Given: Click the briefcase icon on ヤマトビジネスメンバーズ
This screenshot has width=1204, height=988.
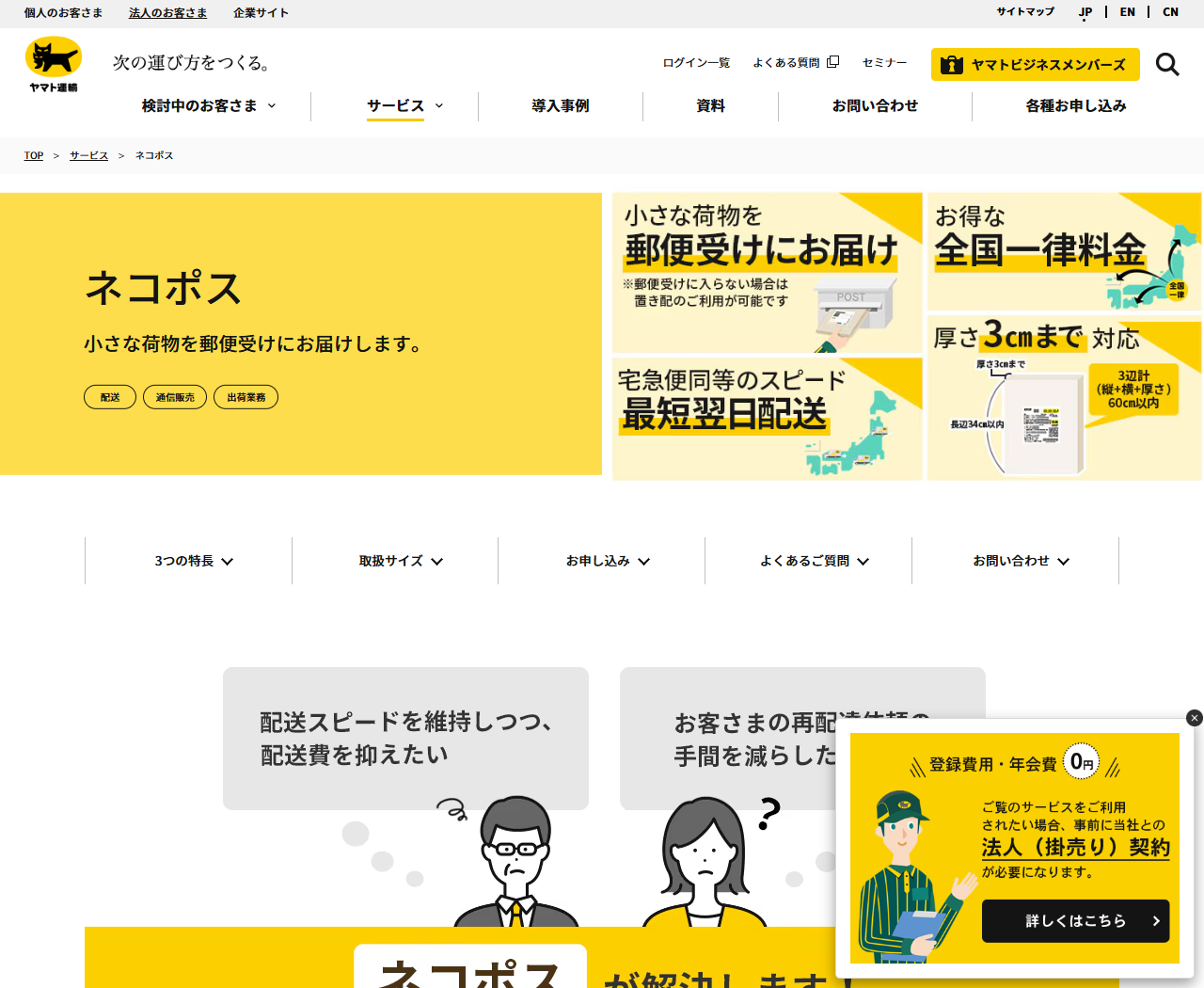Looking at the screenshot, I should (952, 65).
